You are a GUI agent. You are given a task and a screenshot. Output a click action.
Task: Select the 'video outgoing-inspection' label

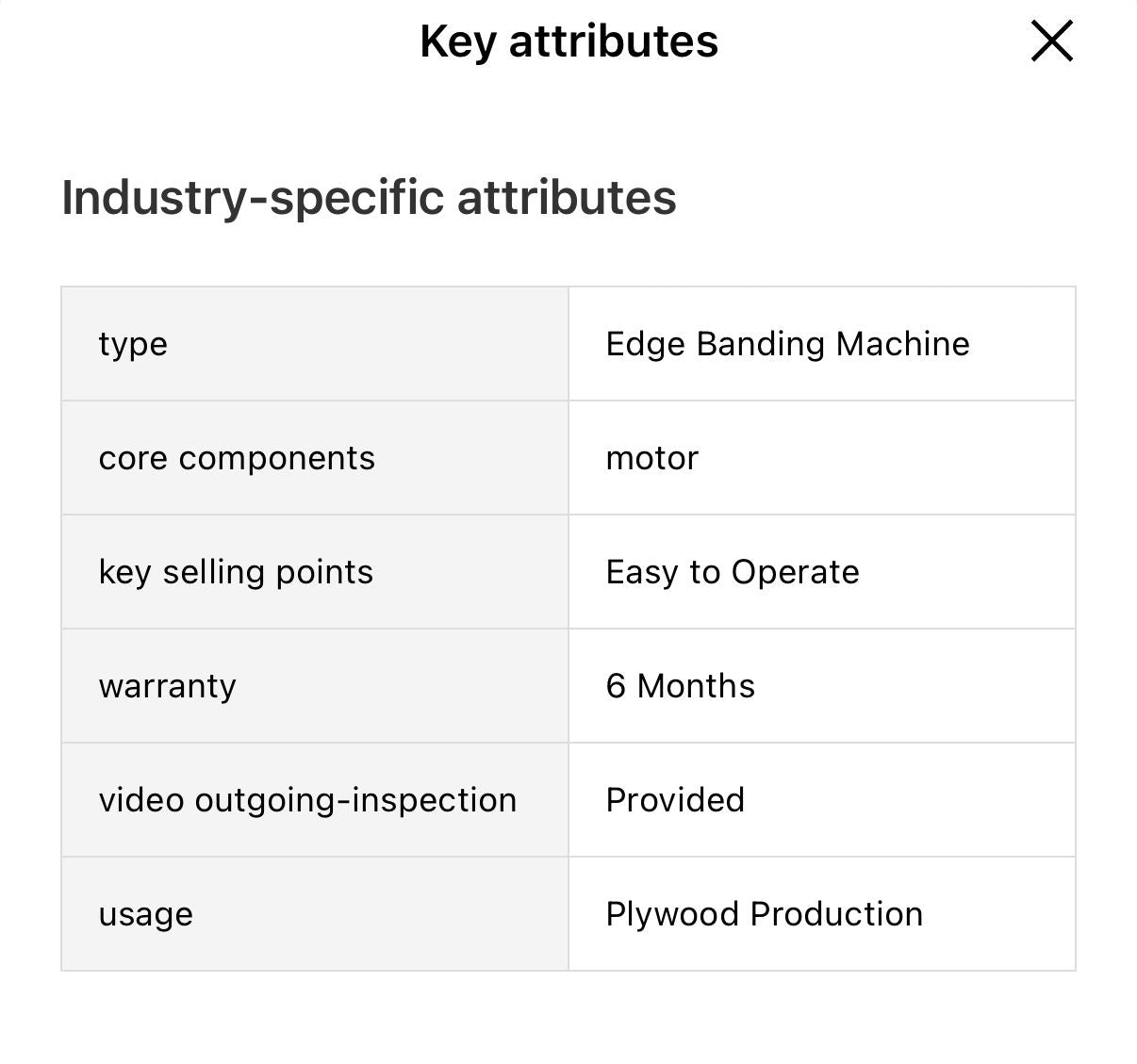[x=307, y=799]
